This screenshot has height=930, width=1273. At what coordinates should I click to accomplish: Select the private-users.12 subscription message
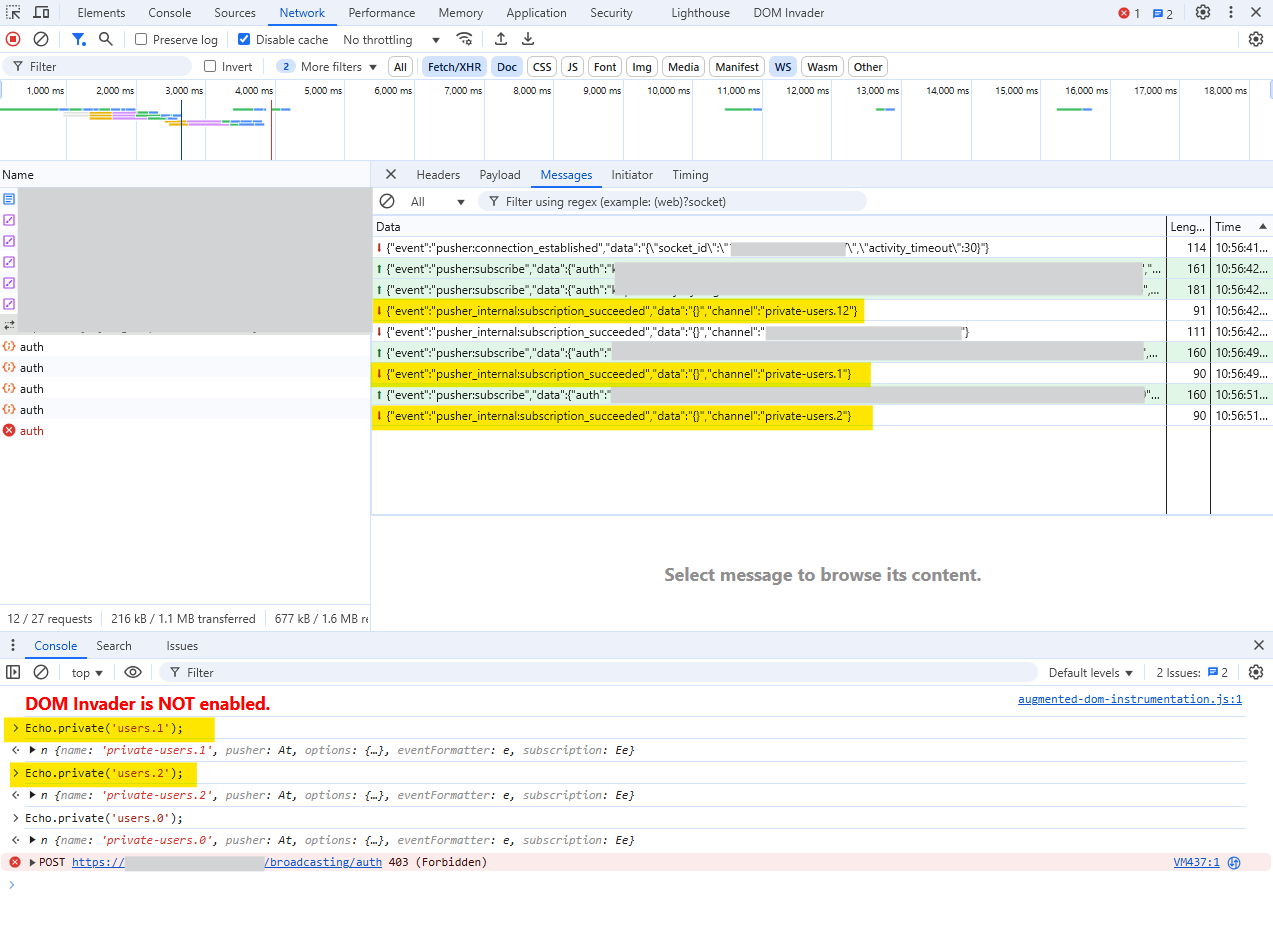click(769, 311)
